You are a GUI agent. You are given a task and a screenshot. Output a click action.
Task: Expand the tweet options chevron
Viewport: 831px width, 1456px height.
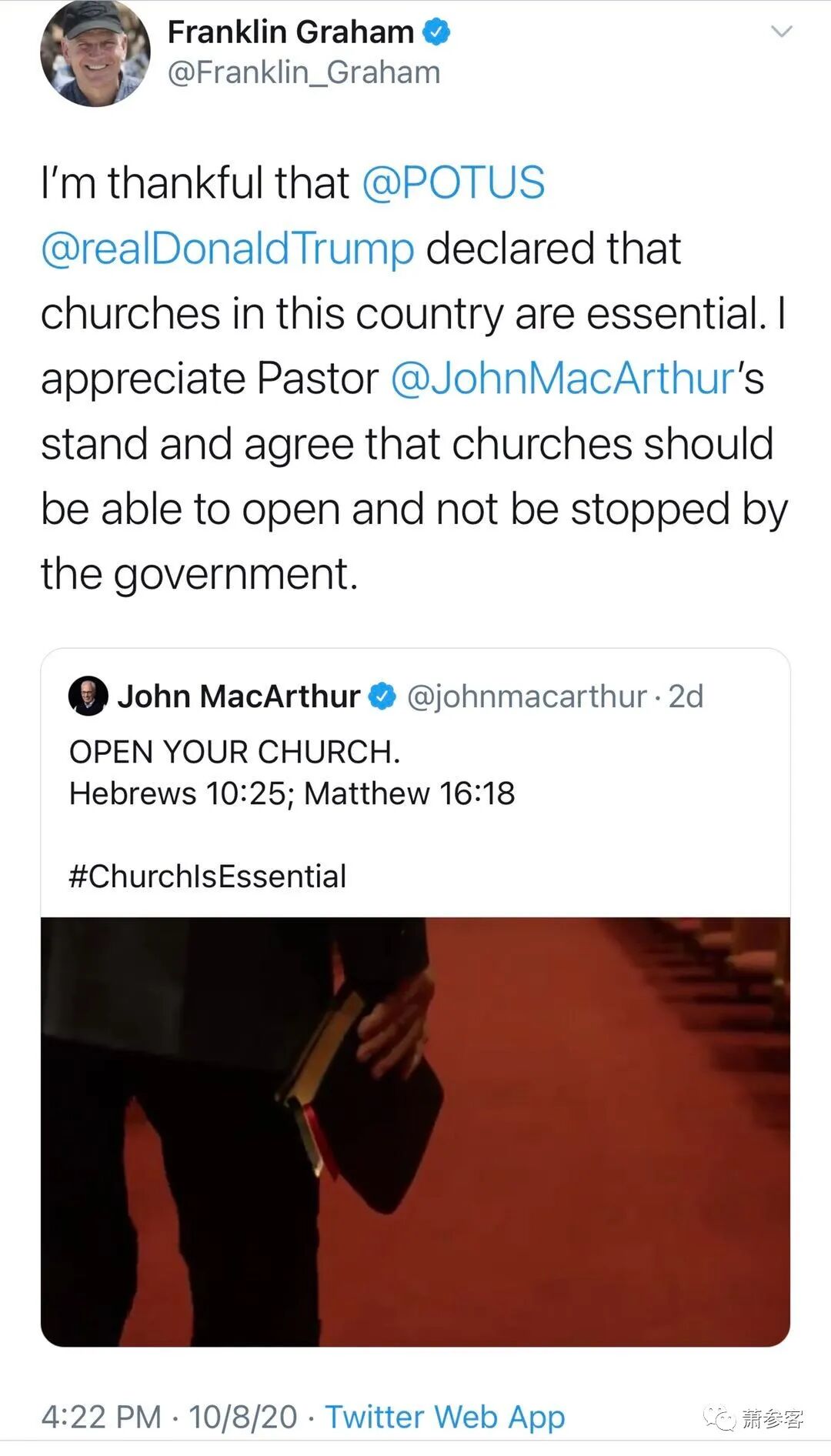pyautogui.click(x=782, y=32)
